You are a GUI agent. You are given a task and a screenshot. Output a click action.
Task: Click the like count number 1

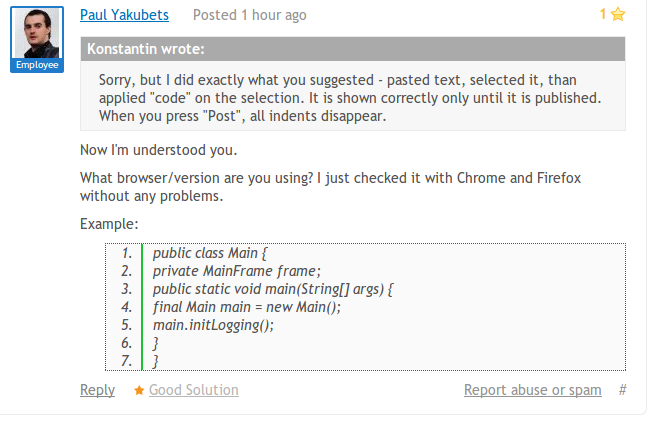[x=603, y=15]
